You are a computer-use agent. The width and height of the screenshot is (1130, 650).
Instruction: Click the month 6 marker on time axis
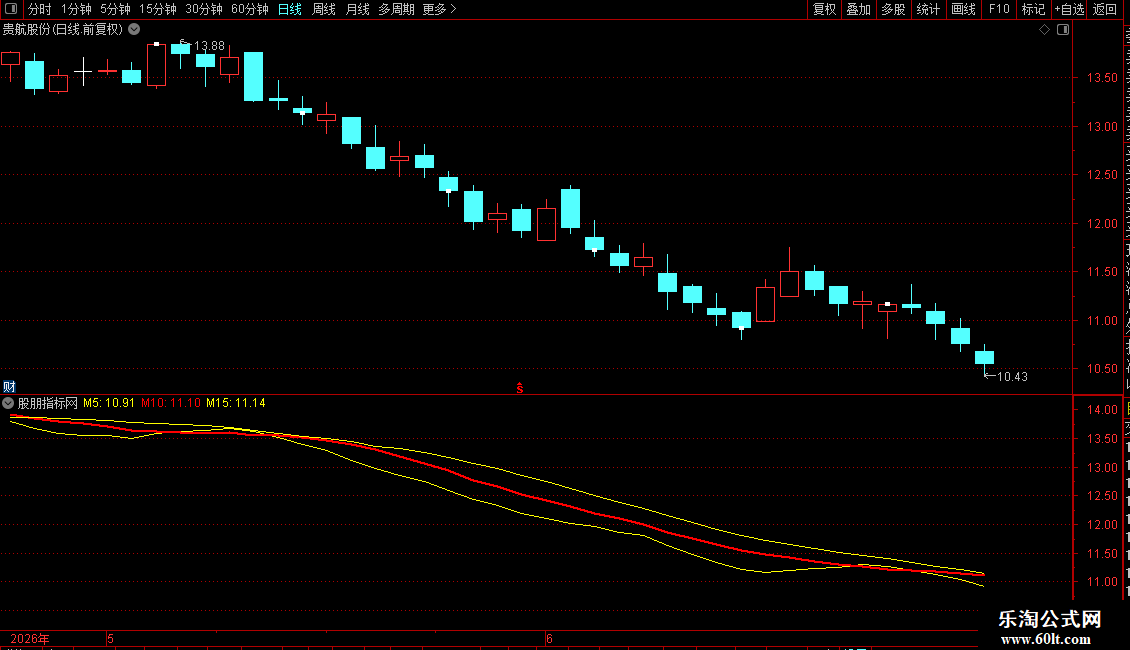click(549, 638)
